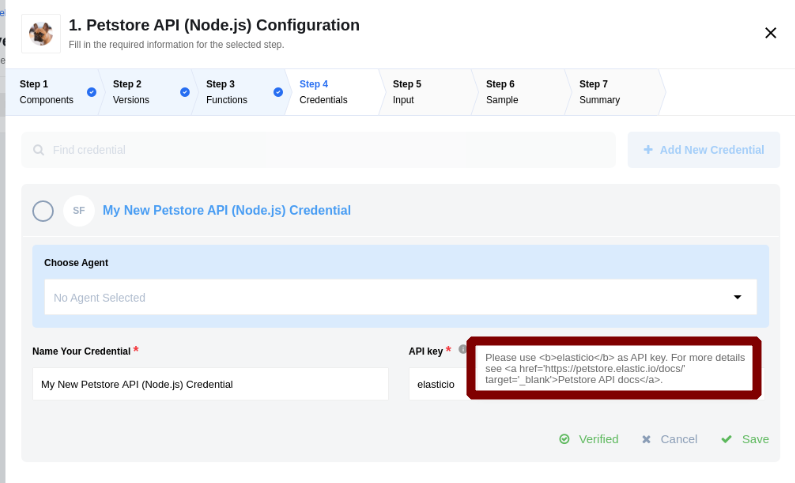
Task: Open the Choose Agent dropdown
Action: (401, 297)
